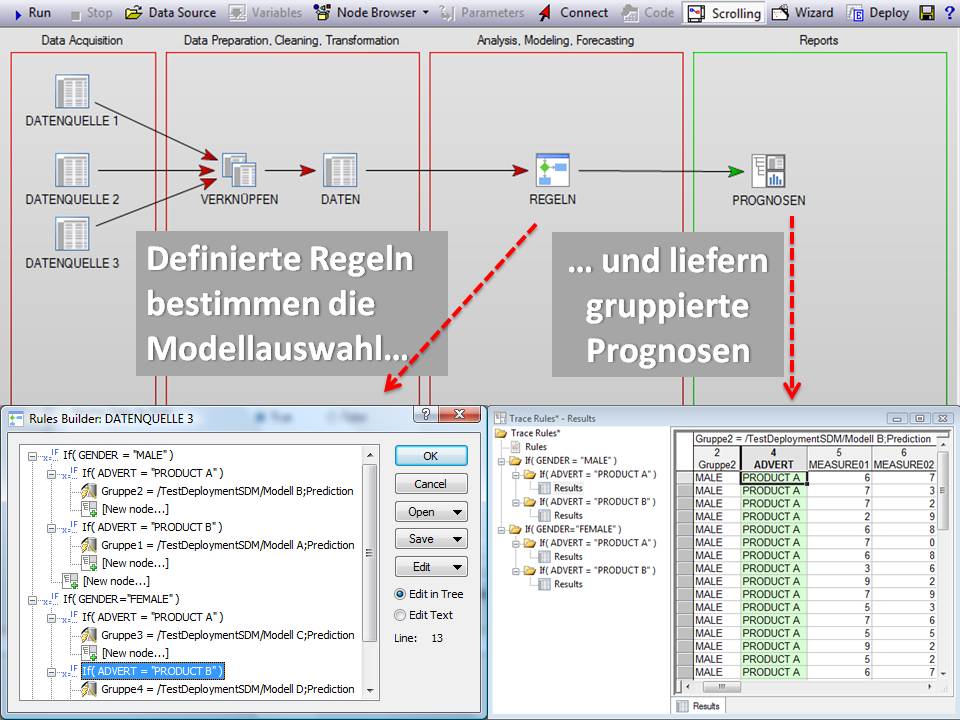Click the DATENQUELLE 1 node icon
The width and height of the screenshot is (960, 720).
coord(72,91)
